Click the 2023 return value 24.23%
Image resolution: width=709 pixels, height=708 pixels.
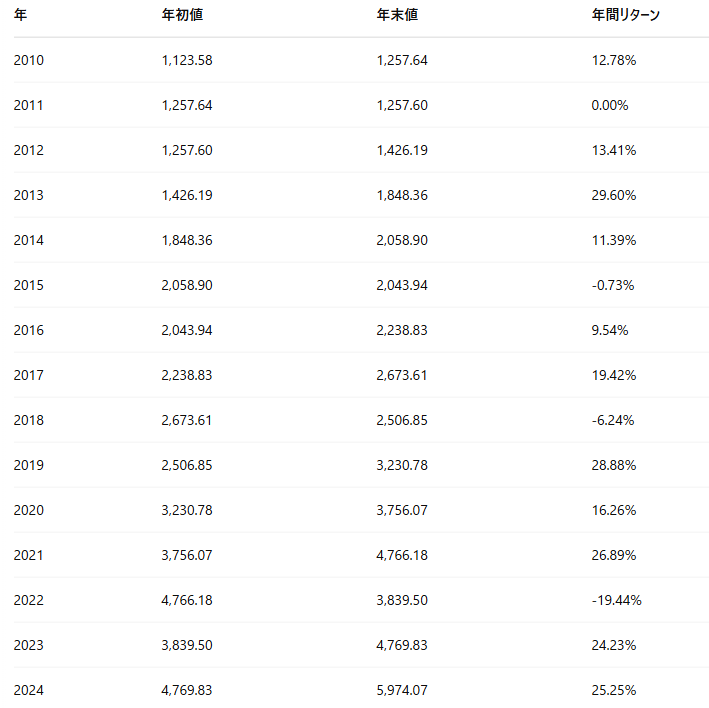point(614,645)
